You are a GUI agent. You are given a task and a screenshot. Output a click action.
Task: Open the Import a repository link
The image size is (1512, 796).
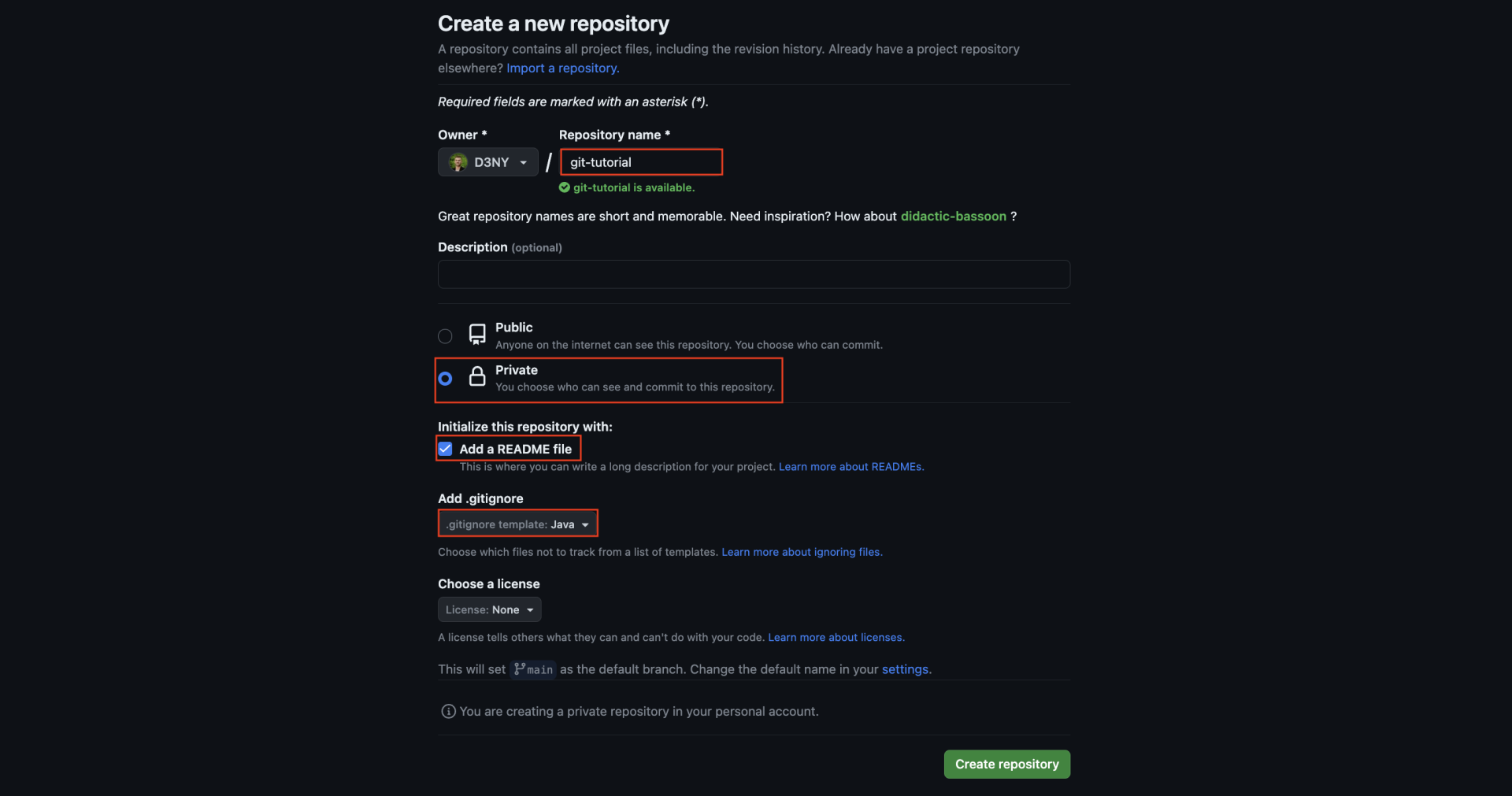562,68
